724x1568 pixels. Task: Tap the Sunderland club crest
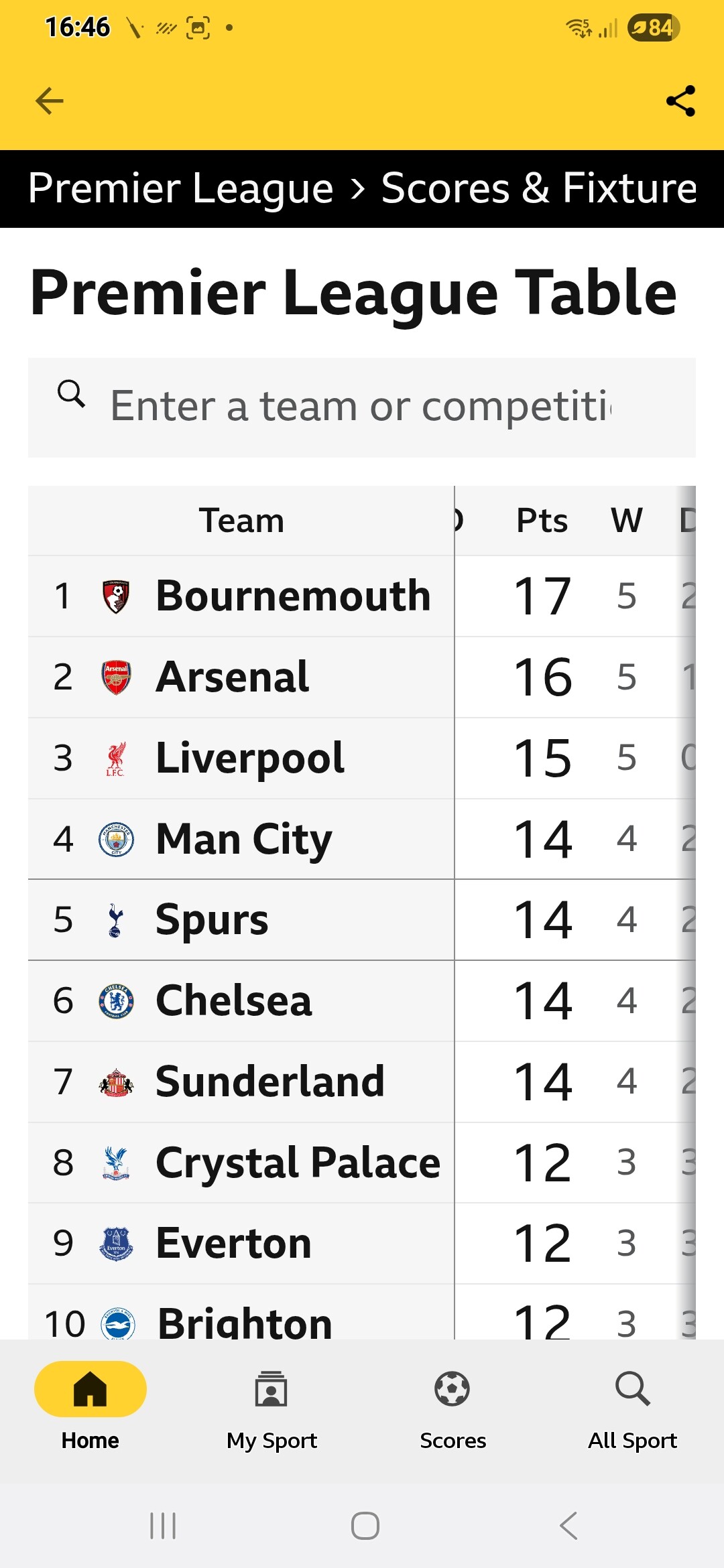tap(116, 1082)
